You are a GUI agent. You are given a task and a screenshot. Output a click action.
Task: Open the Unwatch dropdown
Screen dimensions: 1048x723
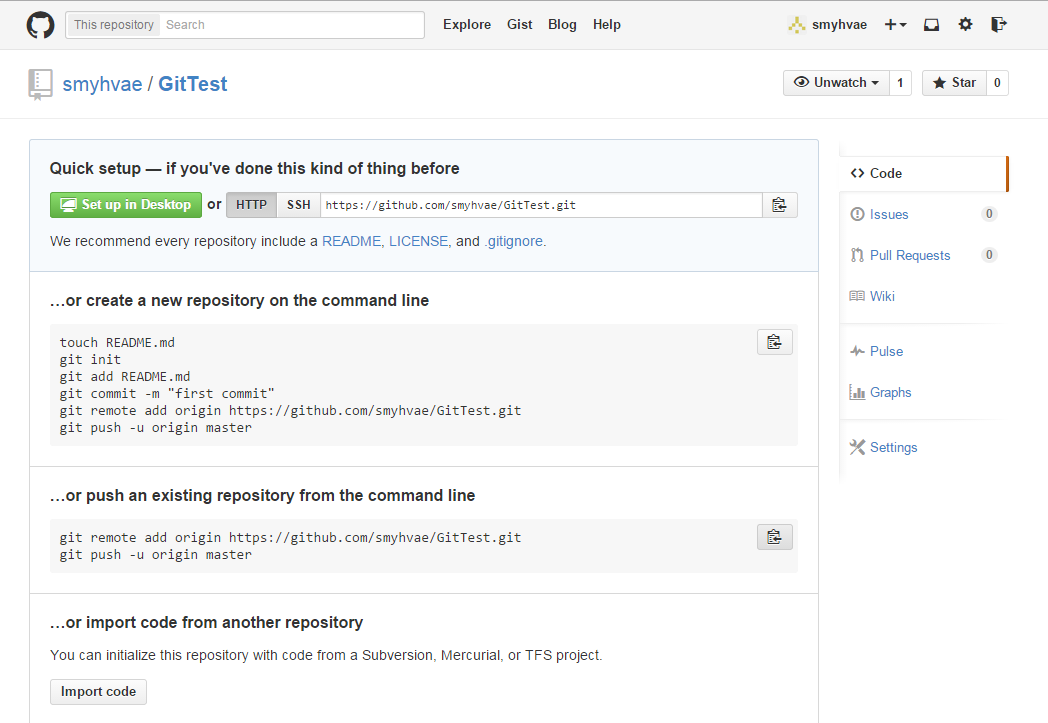click(x=836, y=83)
